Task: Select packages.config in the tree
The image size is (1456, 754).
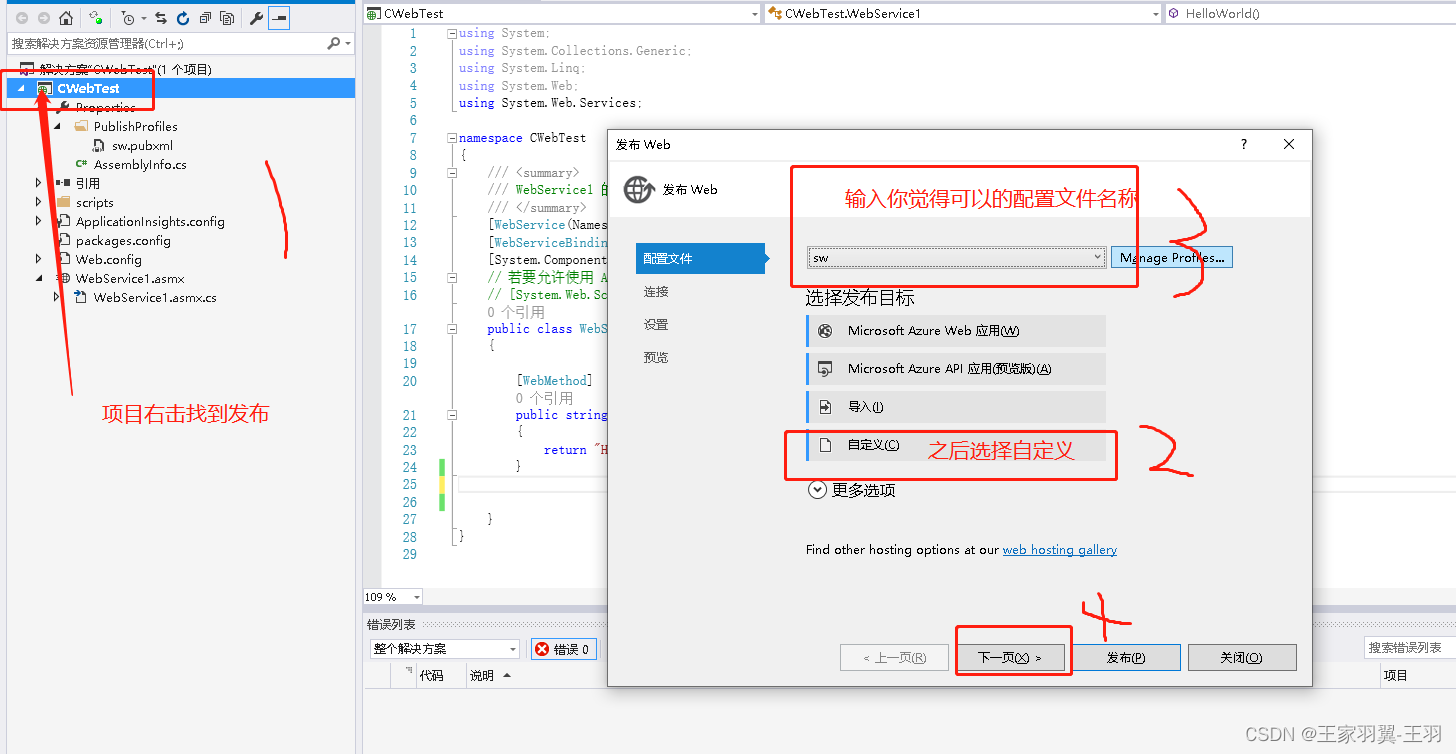Action: click(x=123, y=240)
